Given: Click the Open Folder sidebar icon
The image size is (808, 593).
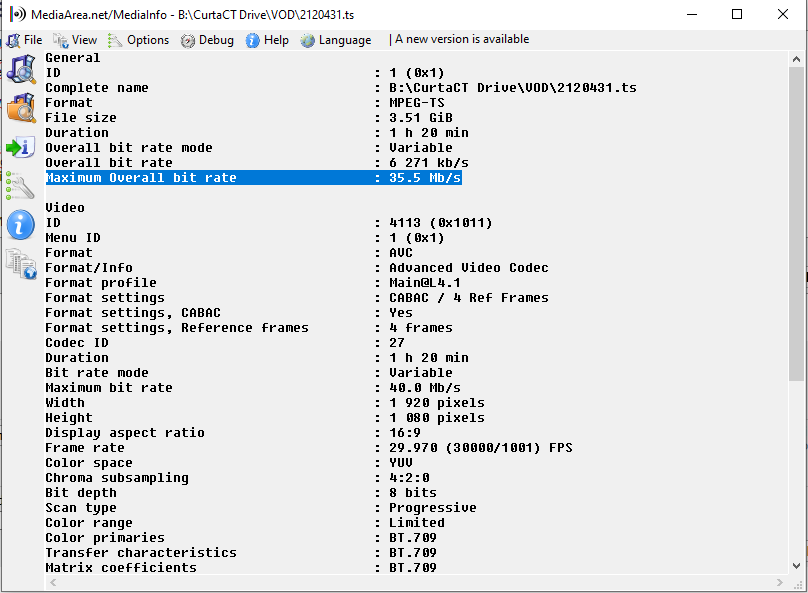Looking at the screenshot, I should (x=21, y=108).
